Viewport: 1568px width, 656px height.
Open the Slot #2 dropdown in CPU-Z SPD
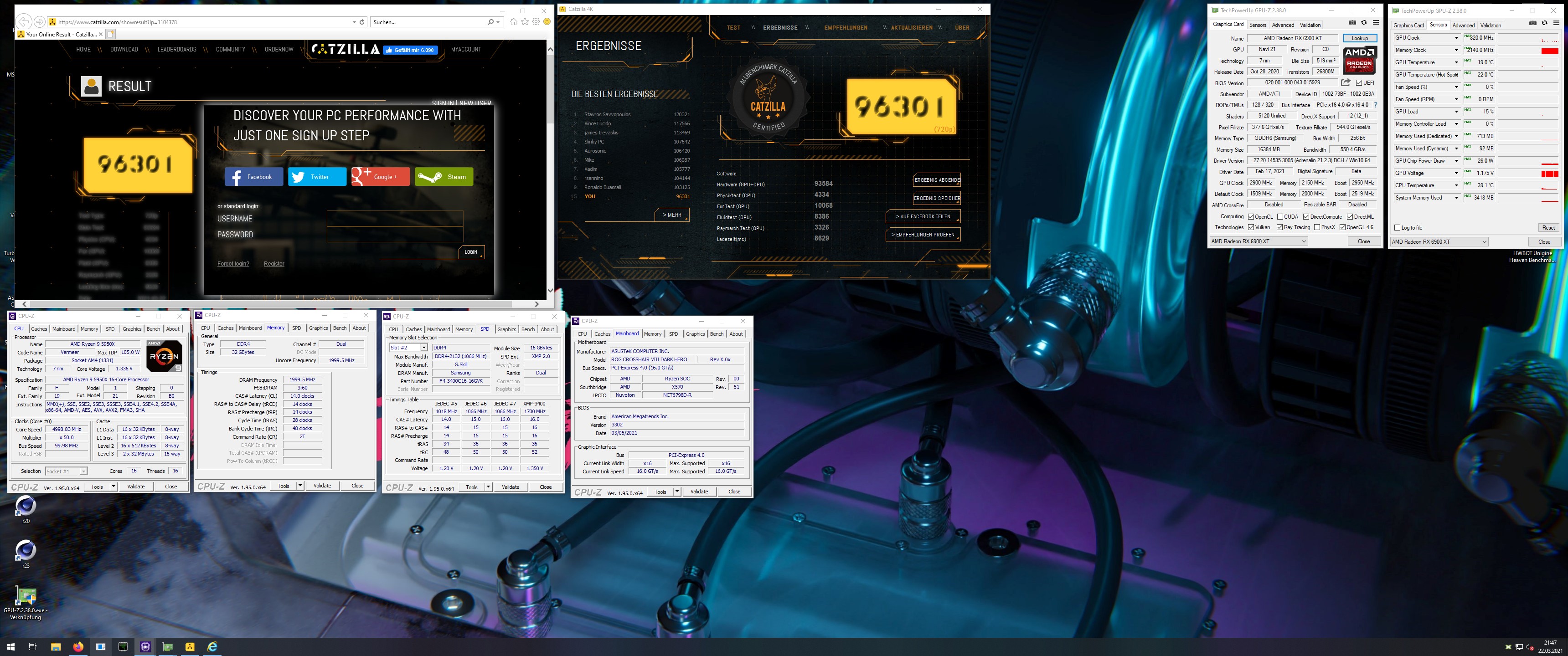[424, 348]
